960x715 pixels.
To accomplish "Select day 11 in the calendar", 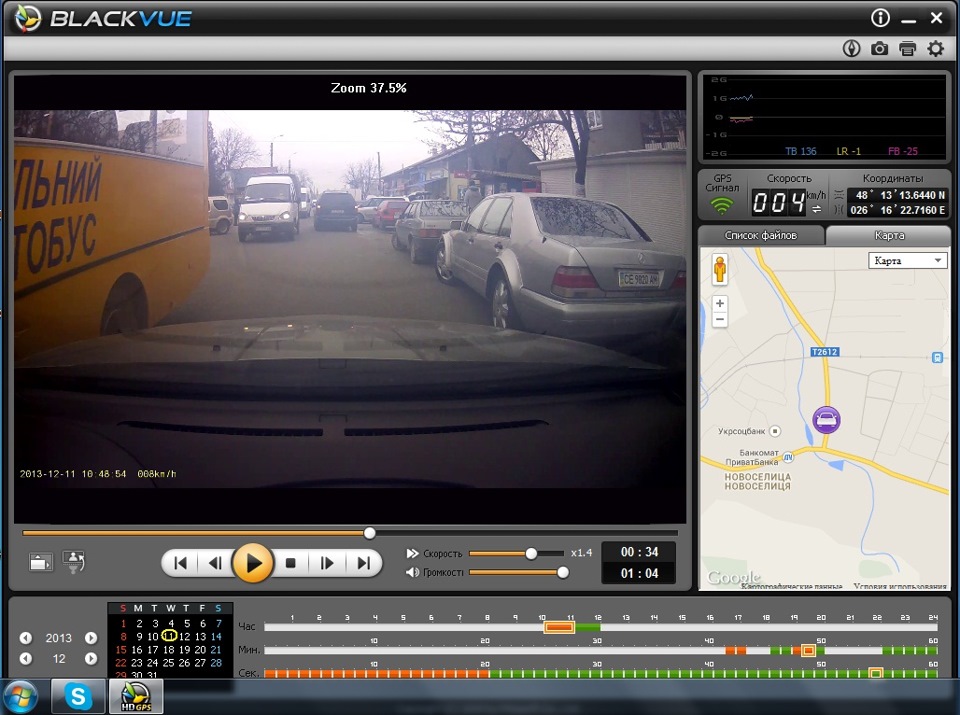I will 170,637.
